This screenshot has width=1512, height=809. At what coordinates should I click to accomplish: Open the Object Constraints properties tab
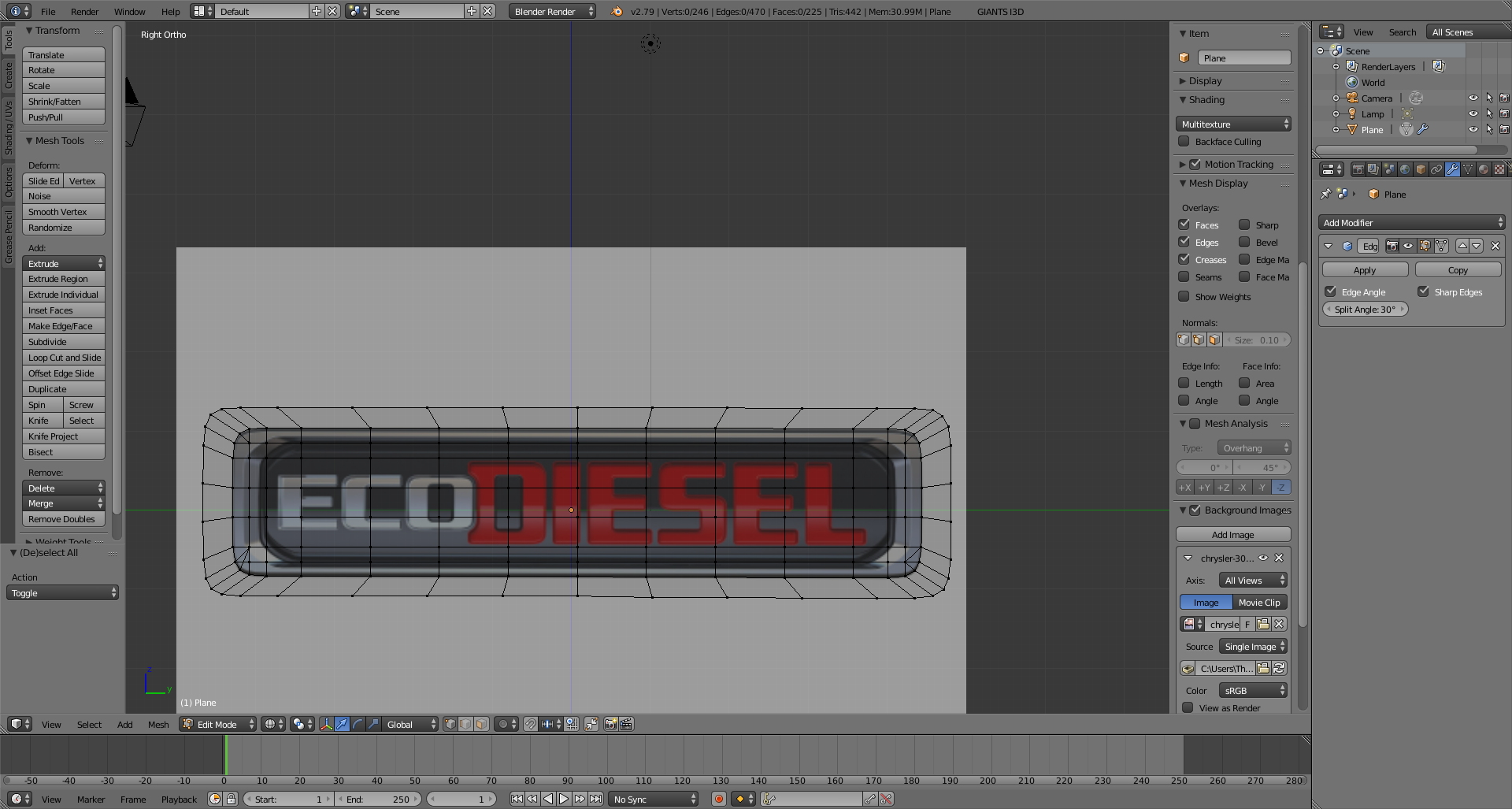[x=1436, y=169]
